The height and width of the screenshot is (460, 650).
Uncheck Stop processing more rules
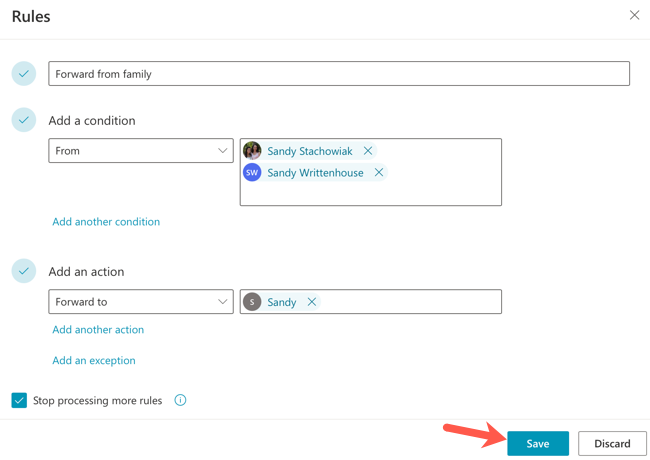pos(19,401)
